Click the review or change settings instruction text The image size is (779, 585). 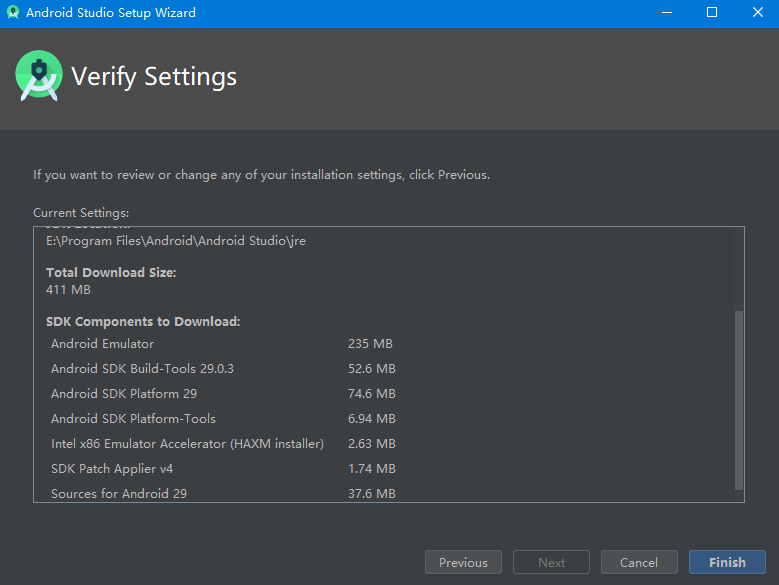(261, 175)
